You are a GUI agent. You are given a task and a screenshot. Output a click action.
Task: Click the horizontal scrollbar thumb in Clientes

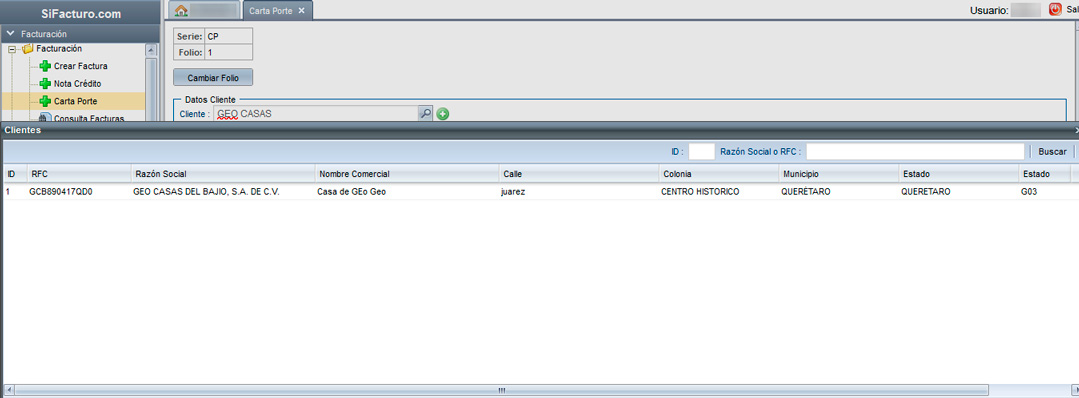(501, 390)
